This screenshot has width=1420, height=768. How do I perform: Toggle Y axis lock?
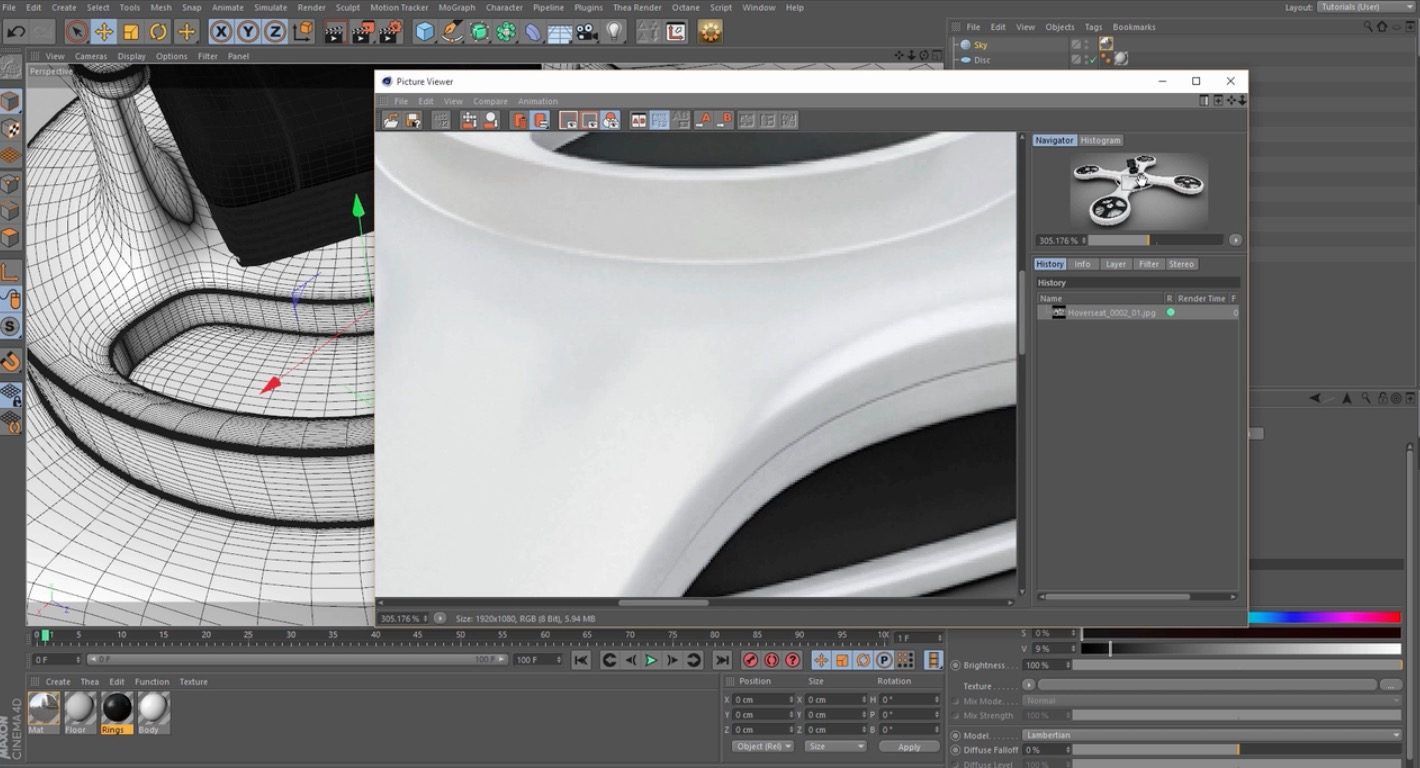[248, 32]
